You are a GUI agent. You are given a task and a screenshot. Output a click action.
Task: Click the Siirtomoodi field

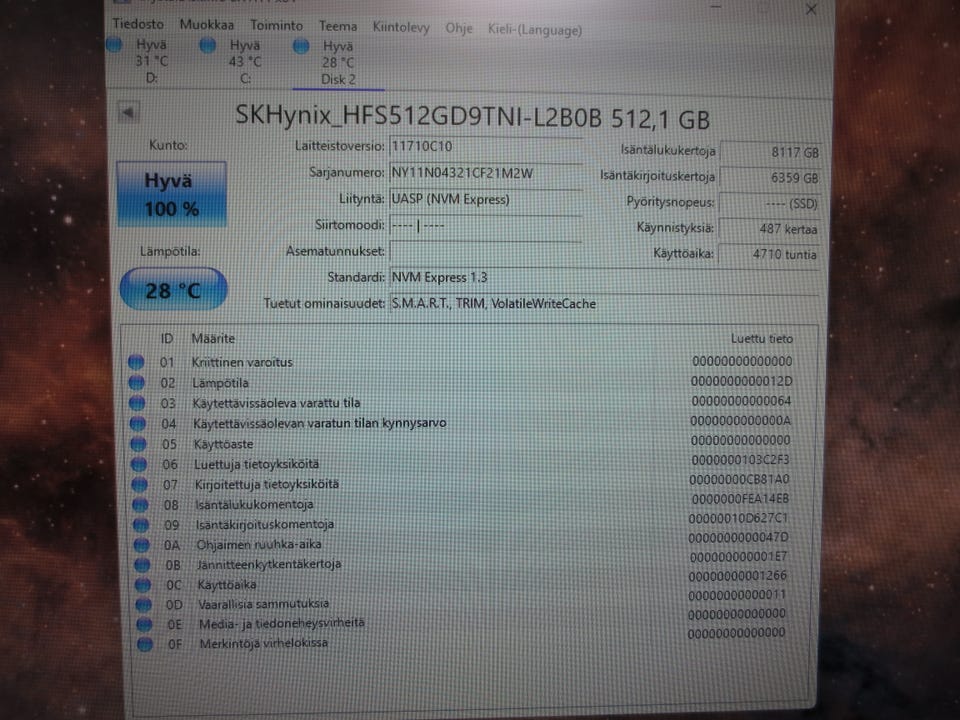485,225
